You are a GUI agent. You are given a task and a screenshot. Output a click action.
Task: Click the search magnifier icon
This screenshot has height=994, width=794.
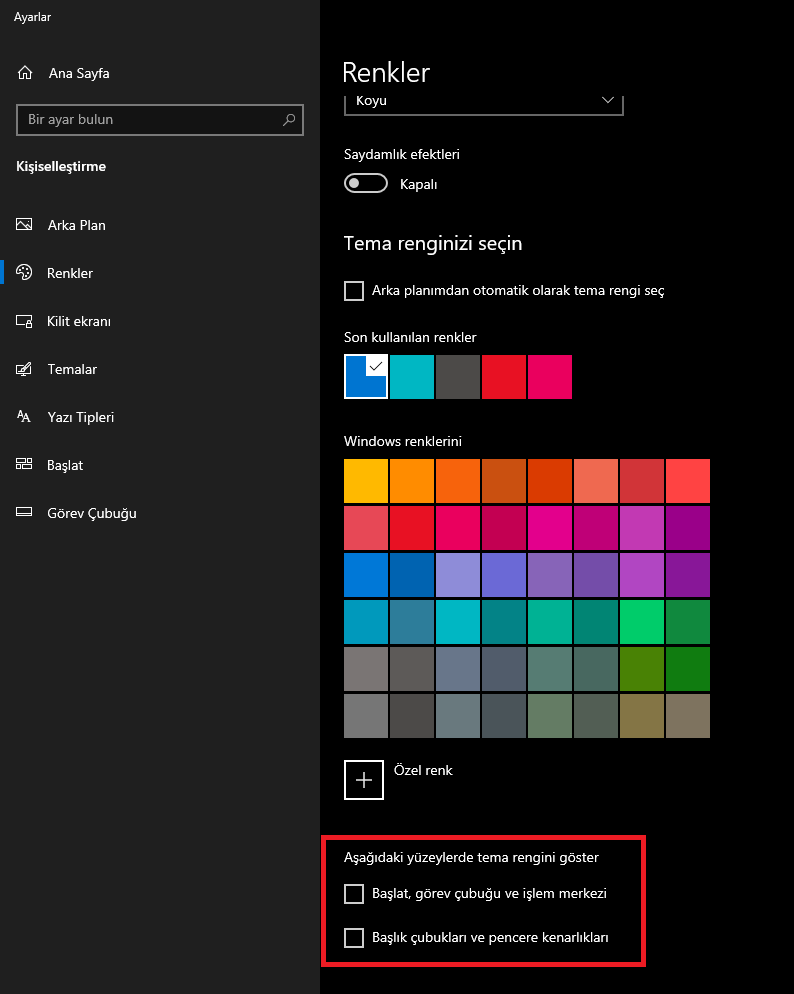point(289,120)
